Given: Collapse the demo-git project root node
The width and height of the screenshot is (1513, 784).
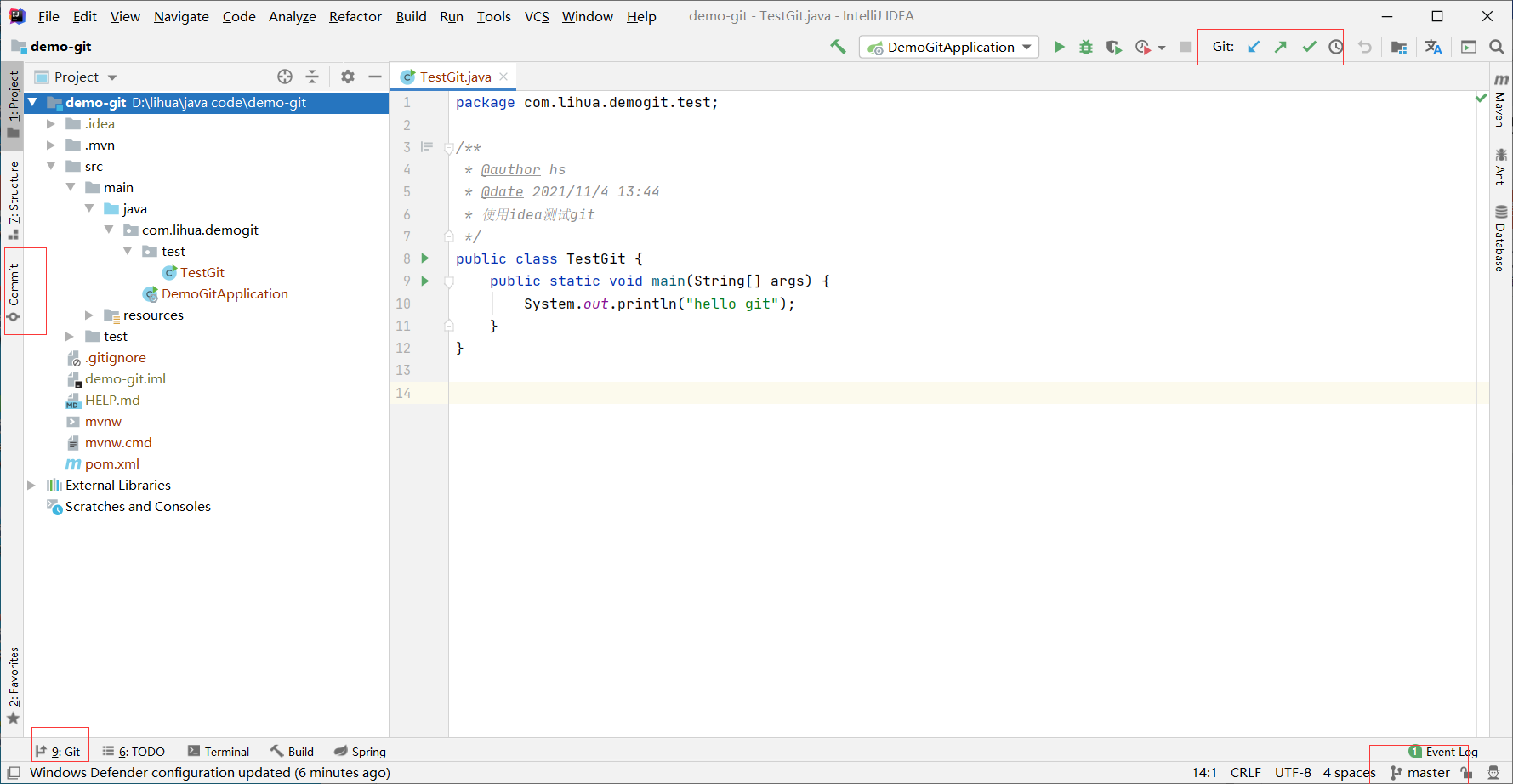Looking at the screenshot, I should [x=32, y=102].
